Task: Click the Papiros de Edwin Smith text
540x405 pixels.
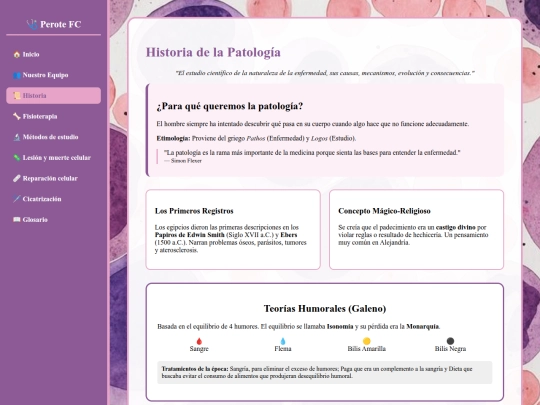Action: click(x=190, y=235)
